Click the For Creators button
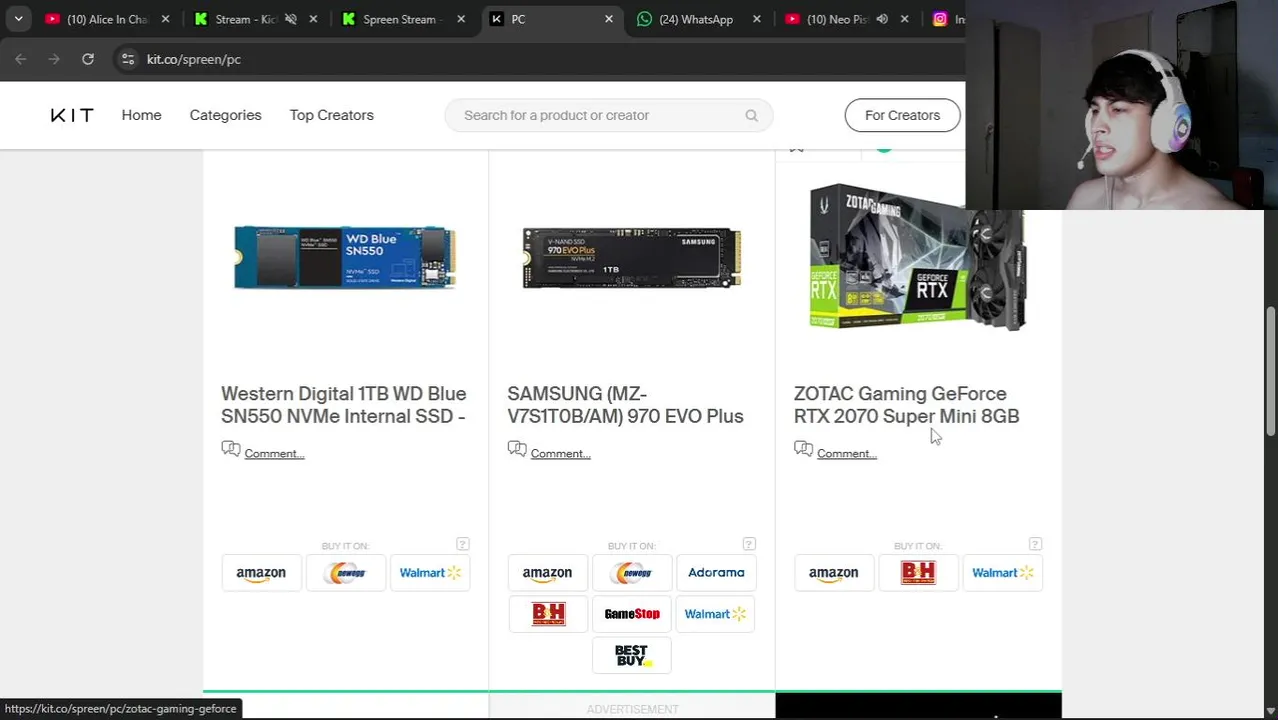 (x=902, y=115)
